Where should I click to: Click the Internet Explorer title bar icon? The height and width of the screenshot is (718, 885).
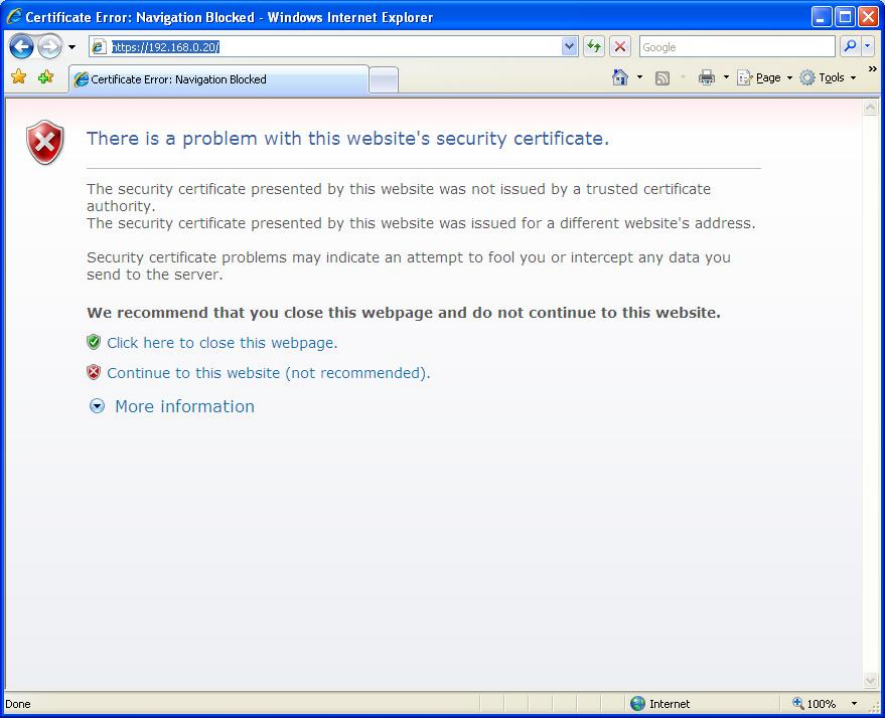coord(14,16)
